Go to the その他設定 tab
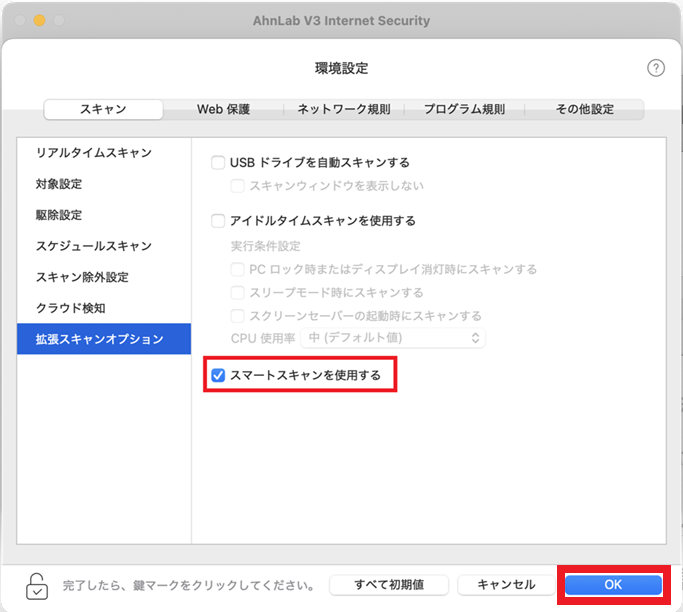 [x=585, y=109]
